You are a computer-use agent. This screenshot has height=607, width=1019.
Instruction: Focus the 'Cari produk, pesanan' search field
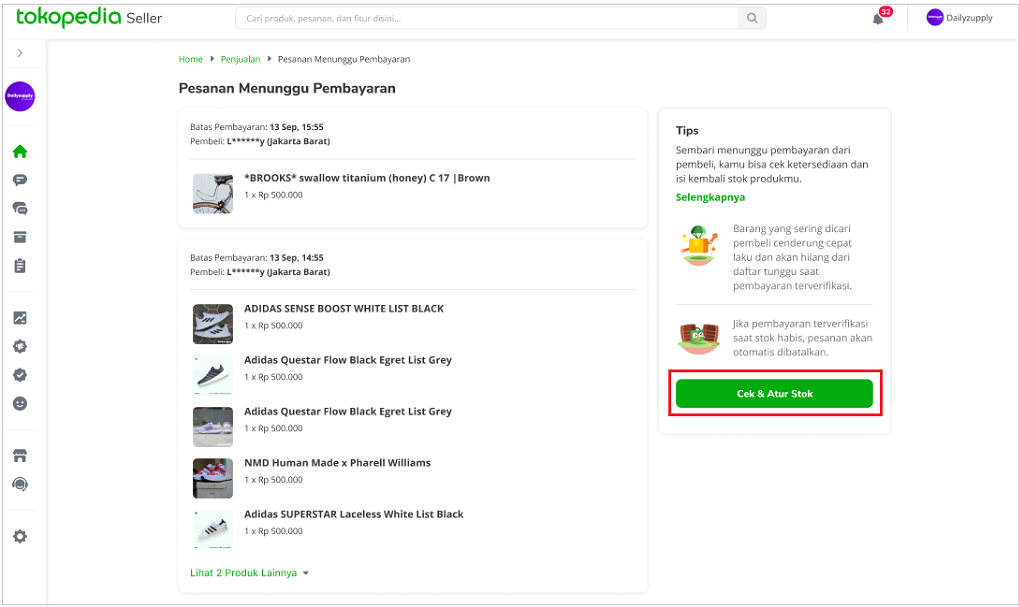487,18
